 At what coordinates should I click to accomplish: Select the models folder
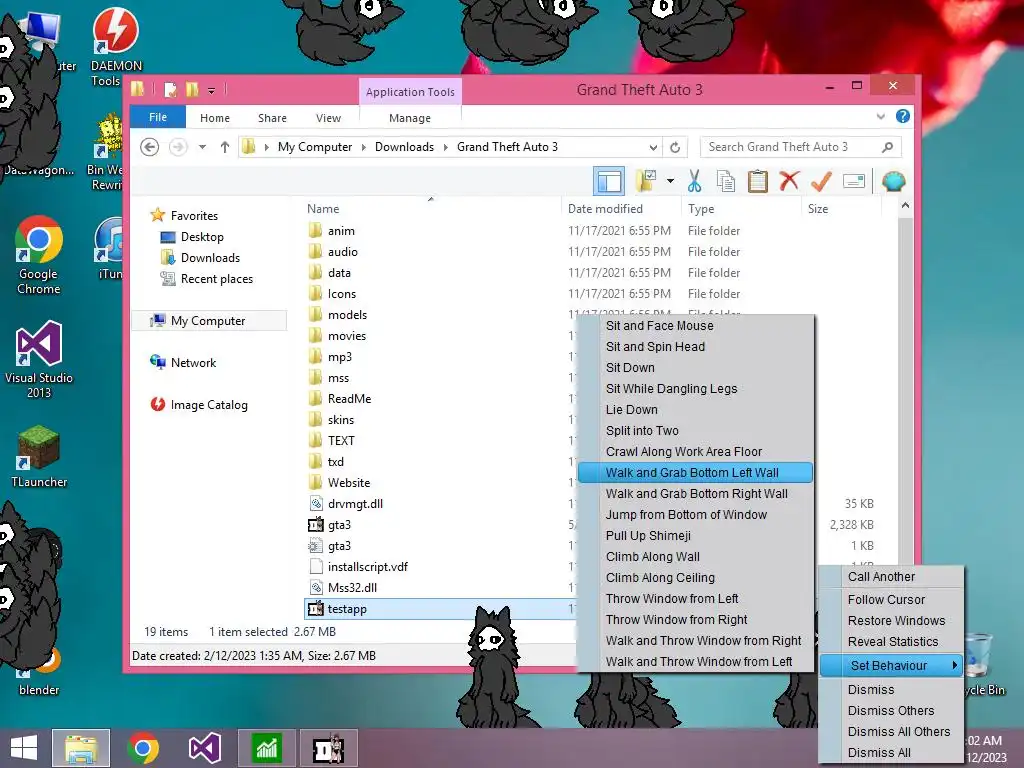(347, 315)
